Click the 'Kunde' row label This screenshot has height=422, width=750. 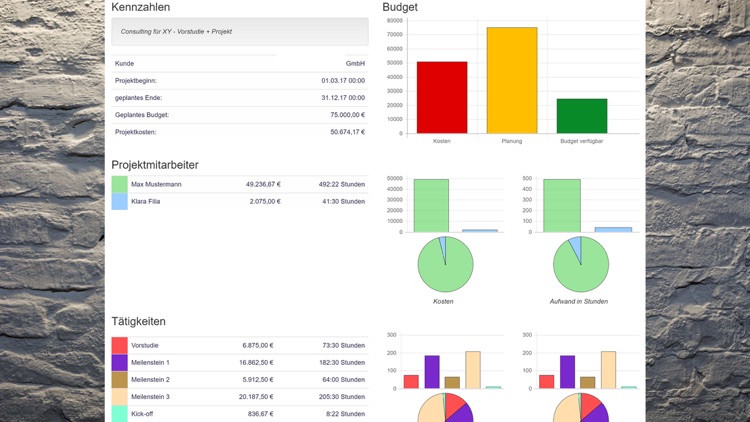point(124,64)
